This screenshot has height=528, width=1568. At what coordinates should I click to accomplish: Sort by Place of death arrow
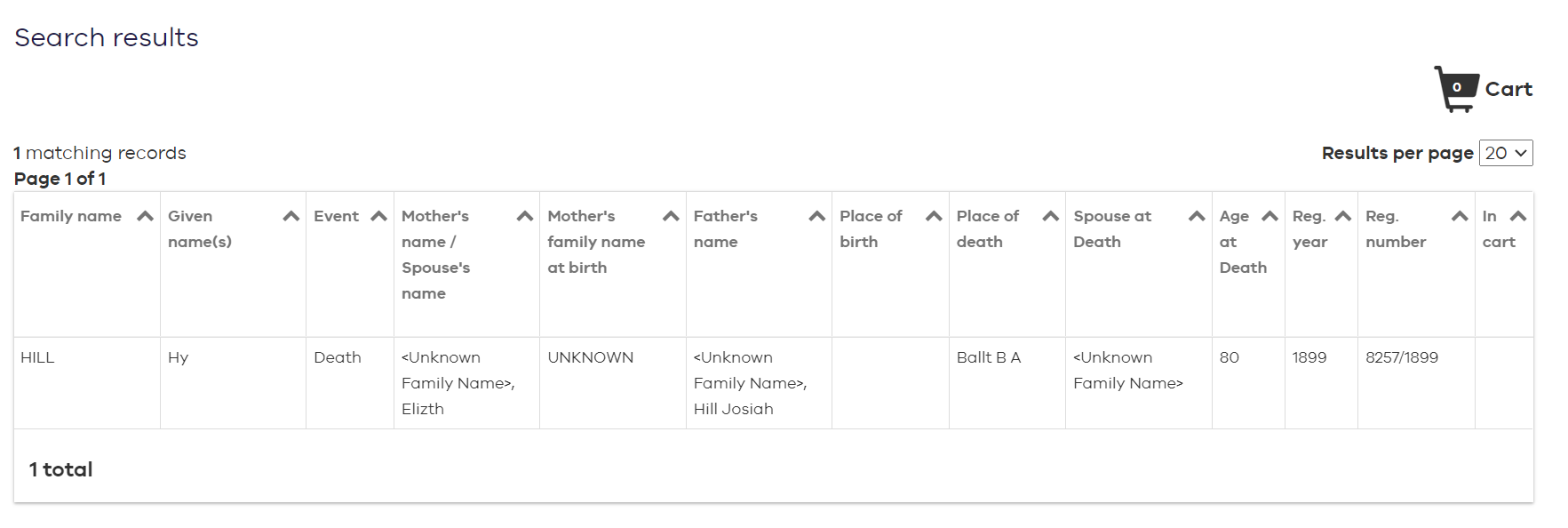(1050, 216)
